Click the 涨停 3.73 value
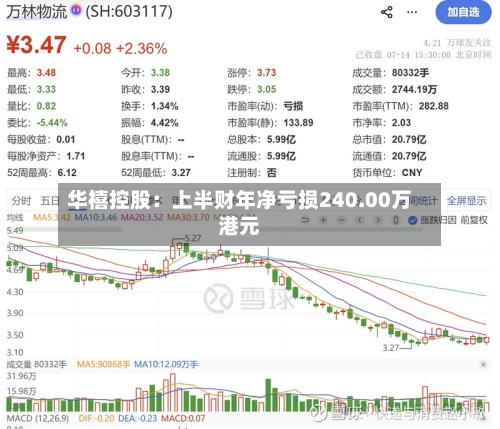The height and width of the screenshot is (429, 500). (267, 73)
